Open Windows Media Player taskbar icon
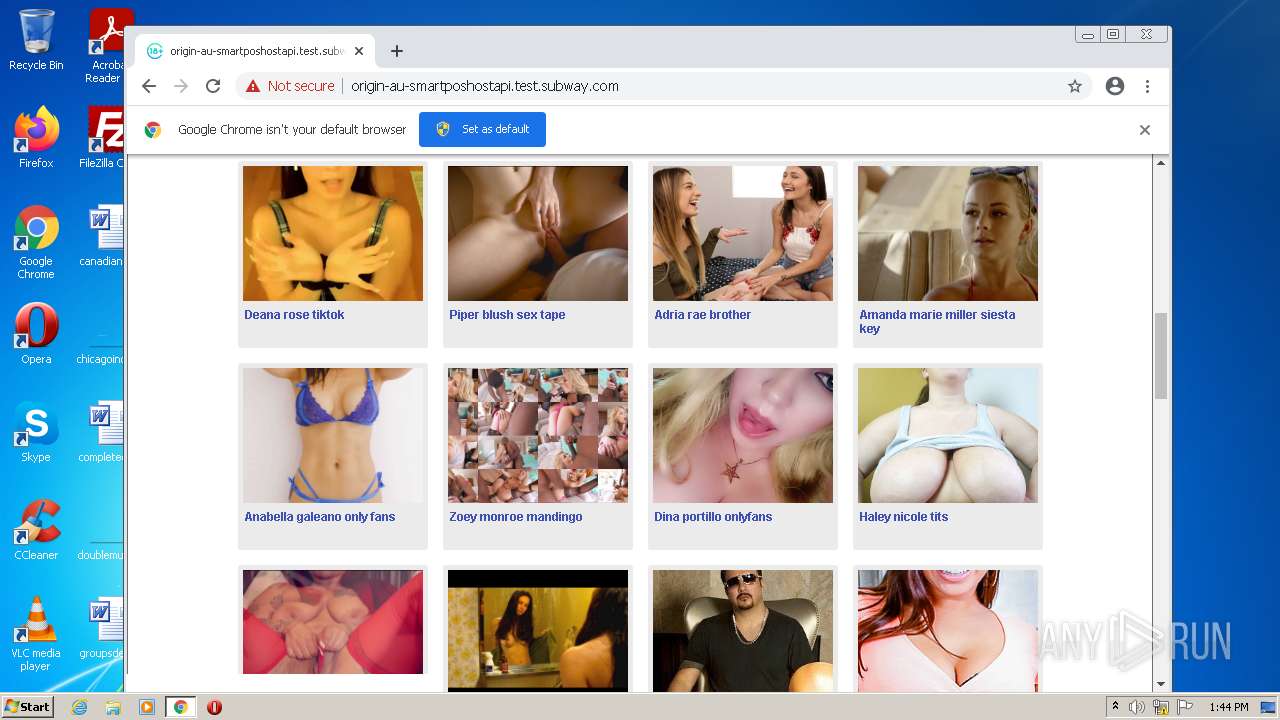Viewport: 1280px width, 720px height. tap(146, 707)
